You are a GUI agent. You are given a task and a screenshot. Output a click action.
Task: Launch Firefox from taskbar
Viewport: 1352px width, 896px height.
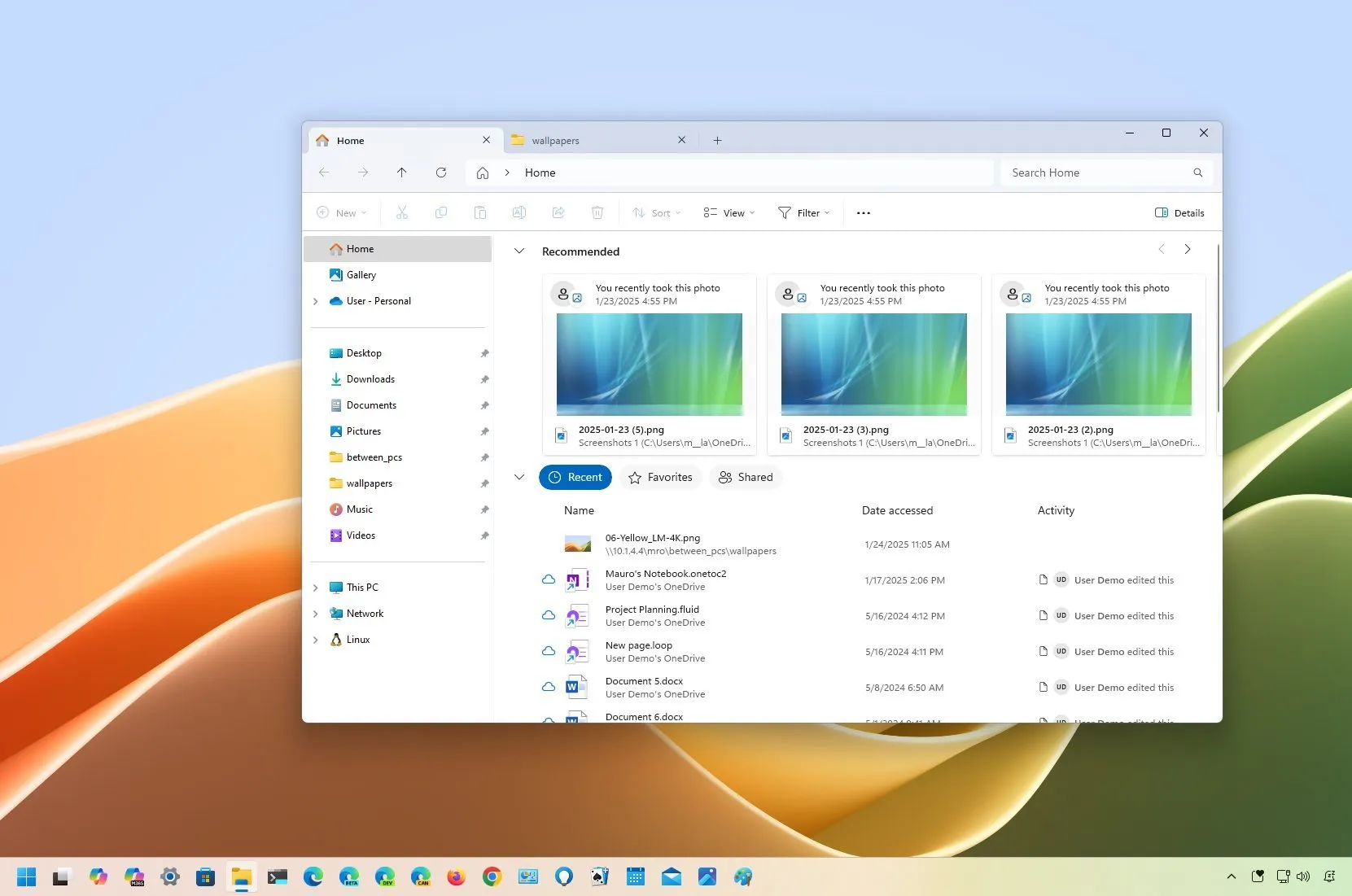coord(457,876)
